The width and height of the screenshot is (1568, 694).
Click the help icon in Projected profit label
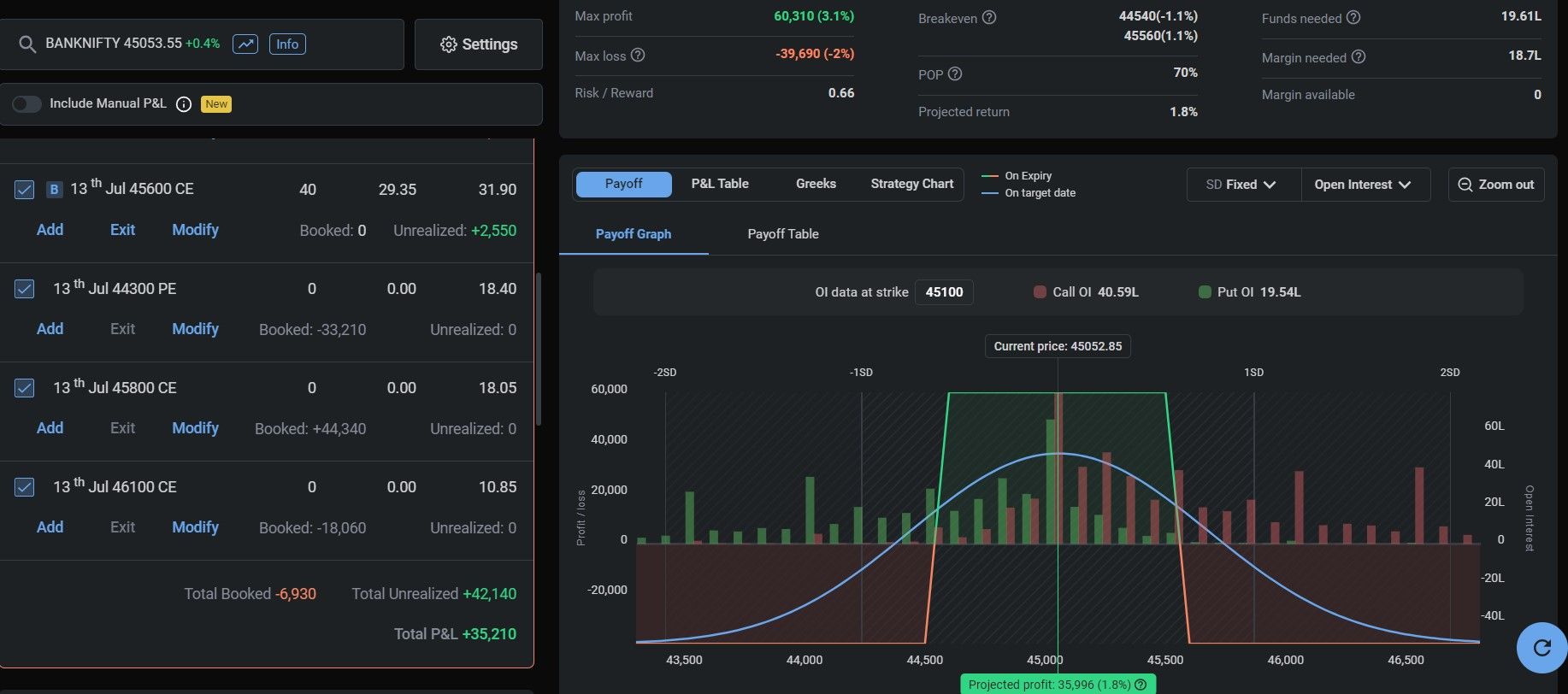[1141, 685]
